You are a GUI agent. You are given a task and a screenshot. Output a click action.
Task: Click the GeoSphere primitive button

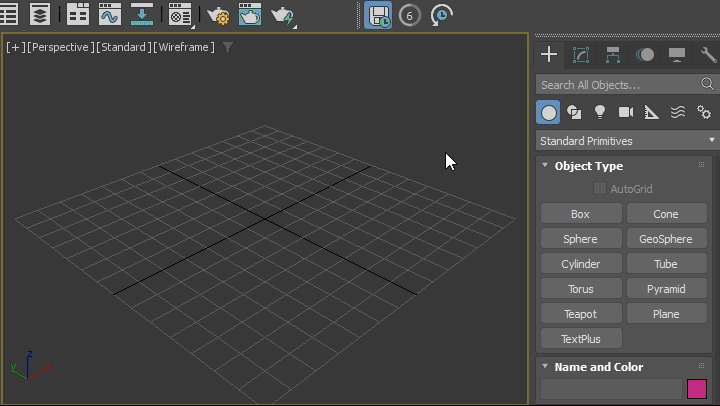pos(666,239)
